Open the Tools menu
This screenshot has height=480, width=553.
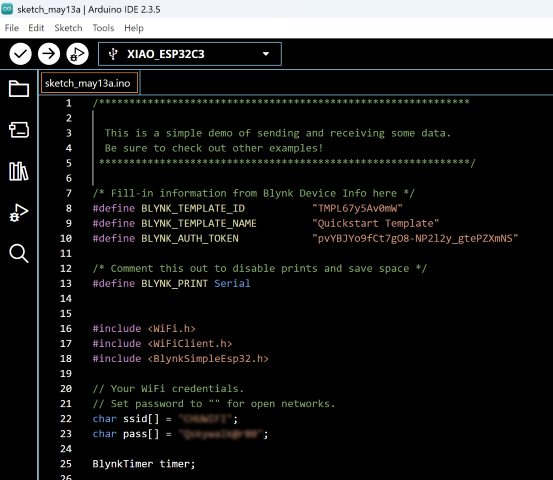pos(103,28)
